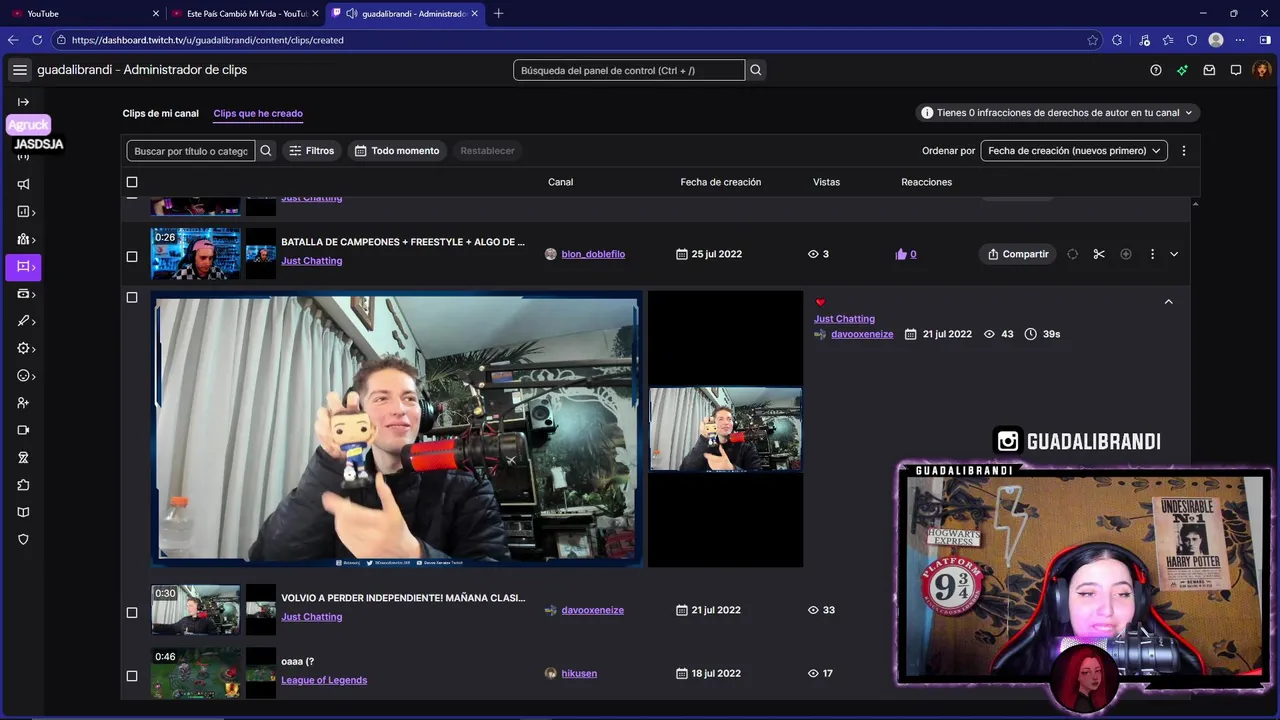1280x720 pixels.
Task: Expand the sidebar with arrow icon
Action: tap(23, 102)
